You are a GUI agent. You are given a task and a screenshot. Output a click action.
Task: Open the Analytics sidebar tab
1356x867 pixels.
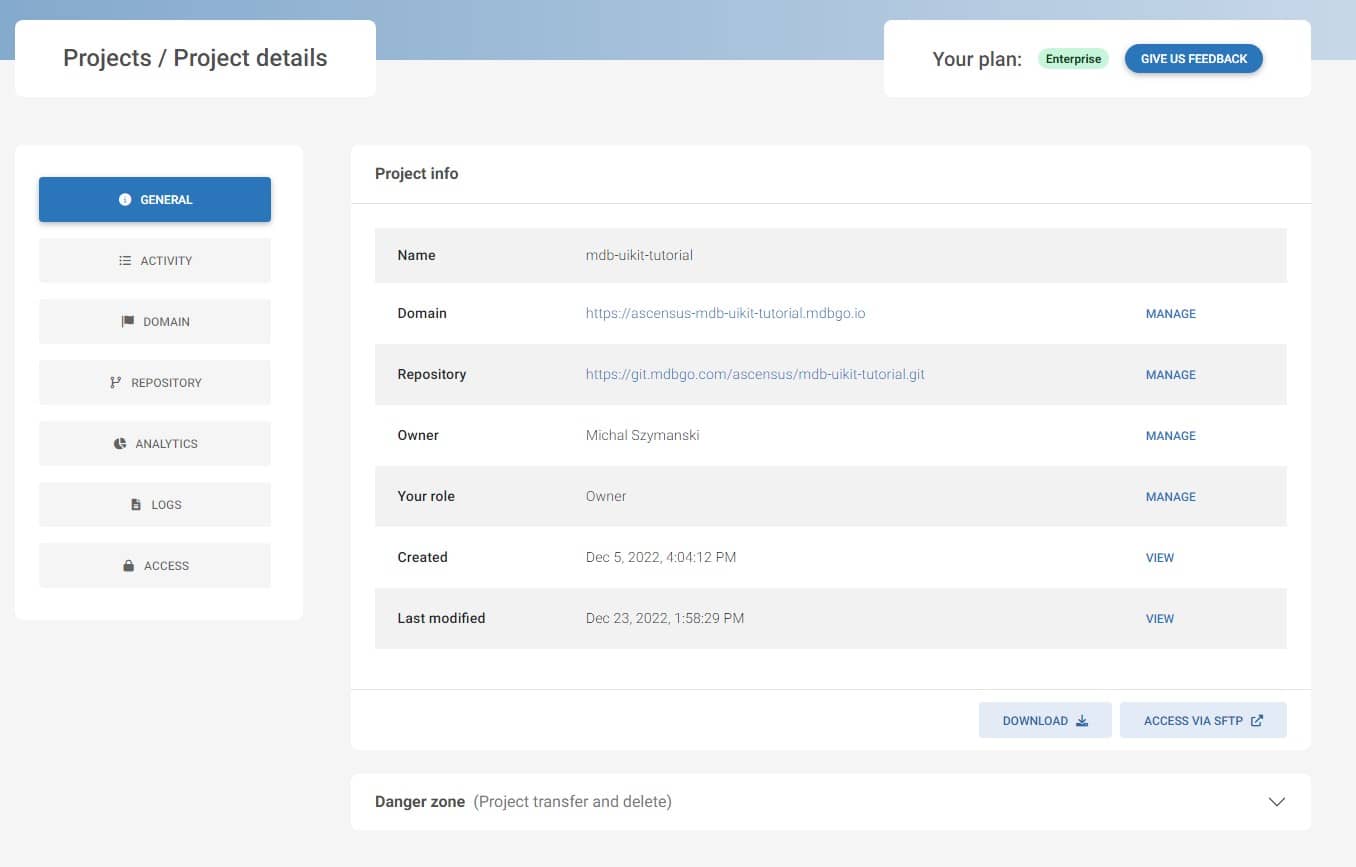coord(155,444)
